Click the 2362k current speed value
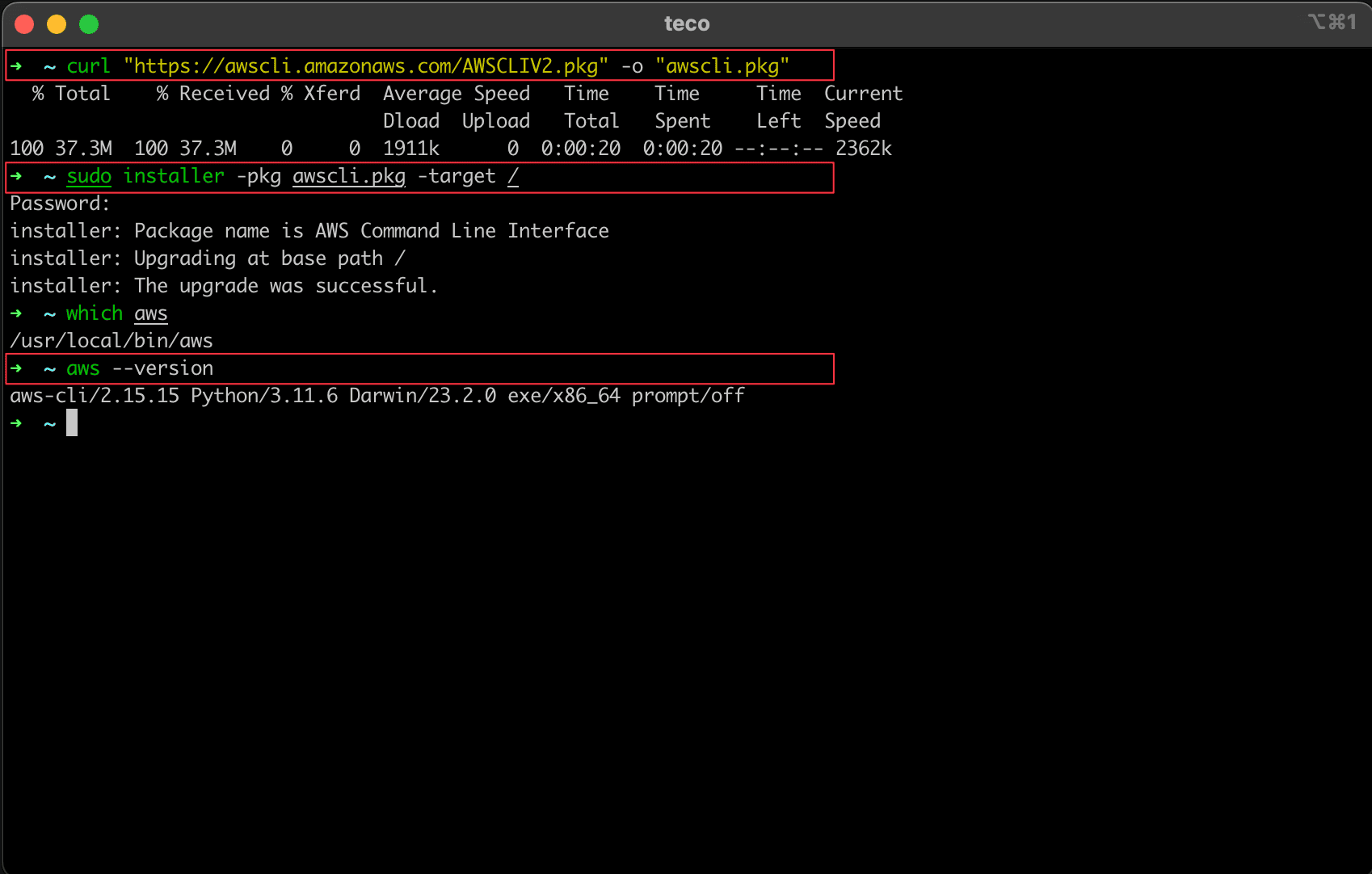Screen dimensions: 1372x874 click(864, 149)
